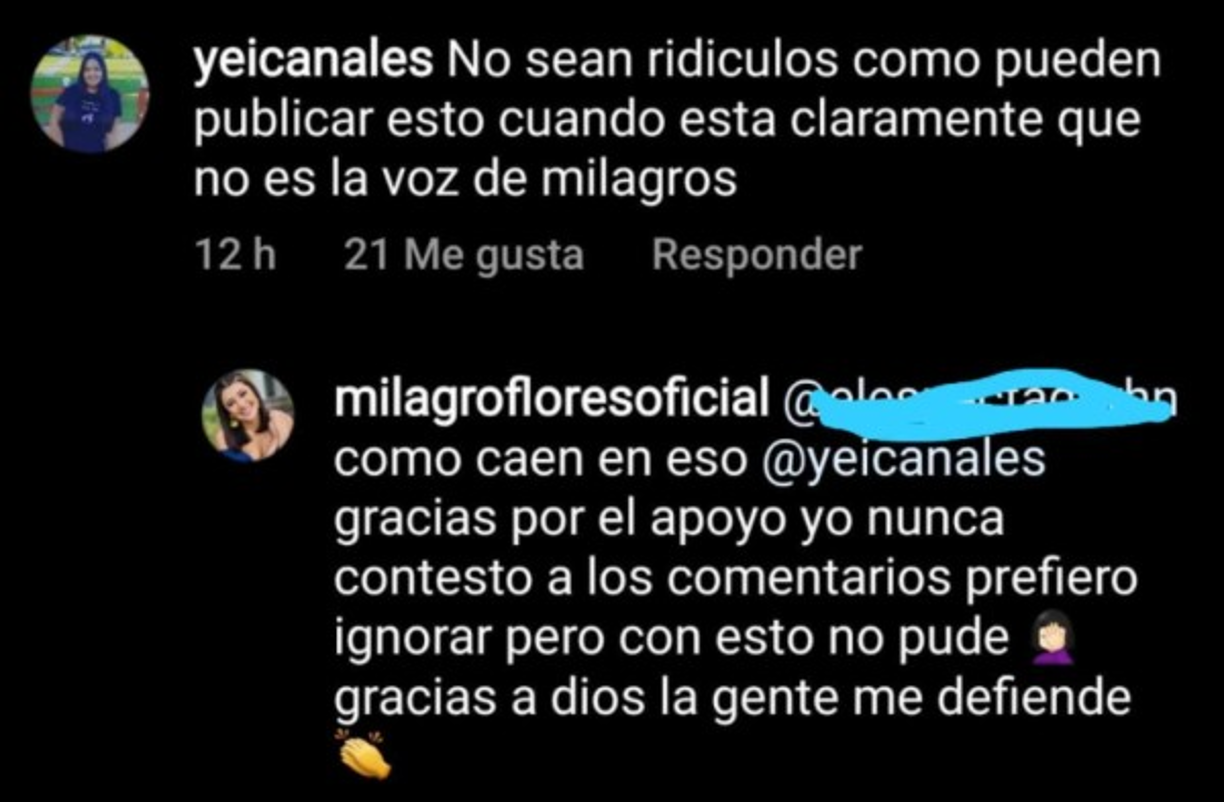The width and height of the screenshot is (1224, 802).
Task: Click the "ignorar pero con esto no pude" text
Action: click(x=671, y=640)
